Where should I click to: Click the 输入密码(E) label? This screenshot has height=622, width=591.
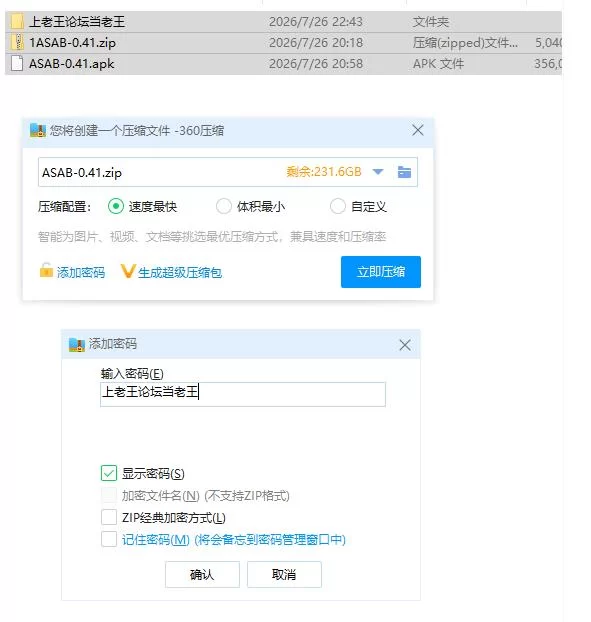(x=132, y=374)
